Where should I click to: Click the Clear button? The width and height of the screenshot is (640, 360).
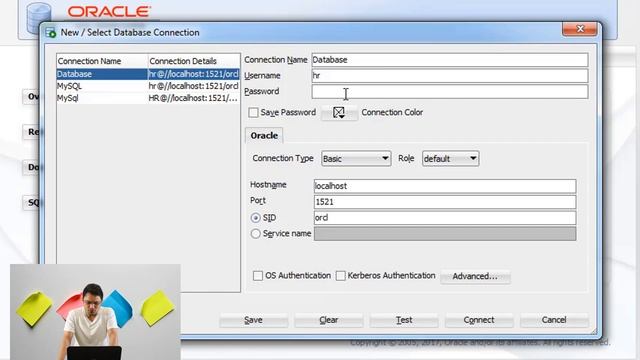coord(329,320)
